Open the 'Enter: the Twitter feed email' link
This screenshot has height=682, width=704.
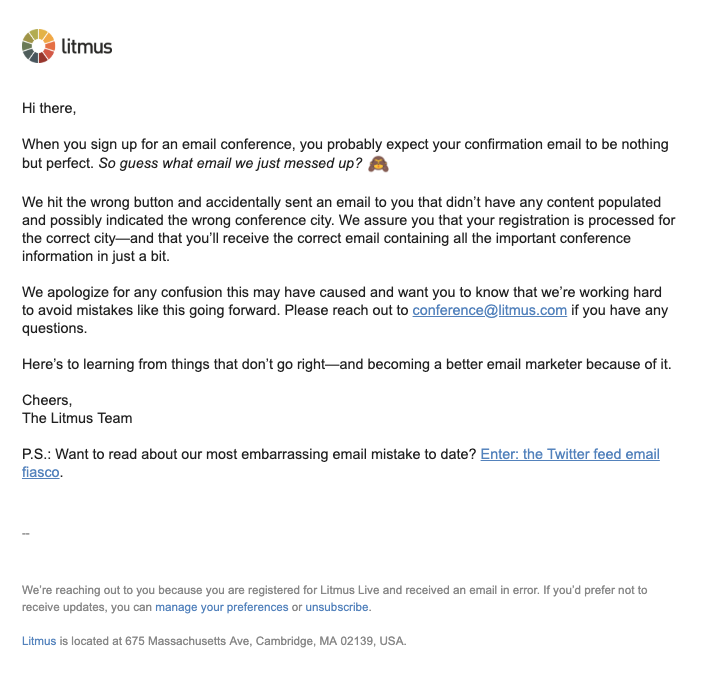[x=570, y=454]
